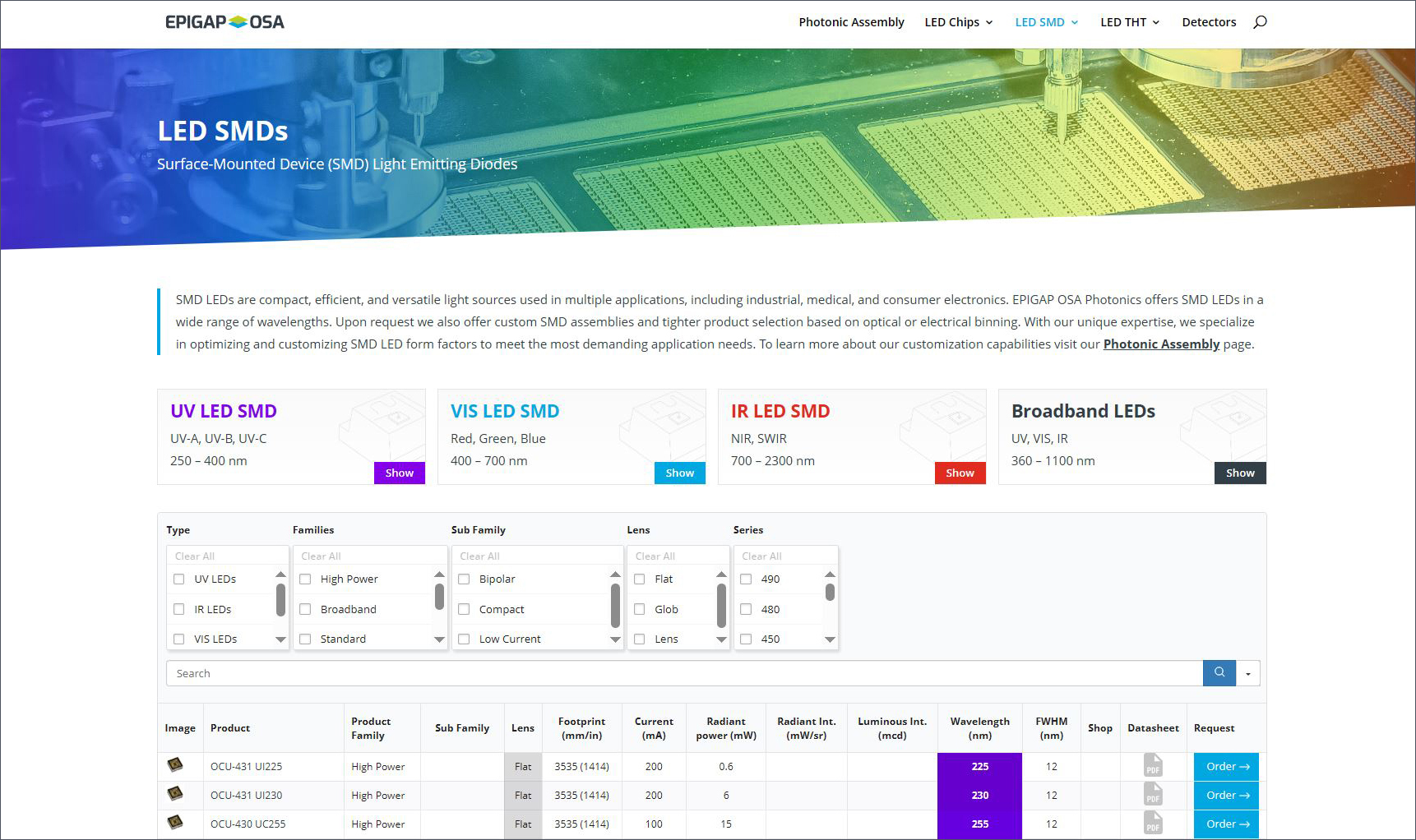Click OCU-430 UC255 product thumbnail image

pyautogui.click(x=175, y=822)
